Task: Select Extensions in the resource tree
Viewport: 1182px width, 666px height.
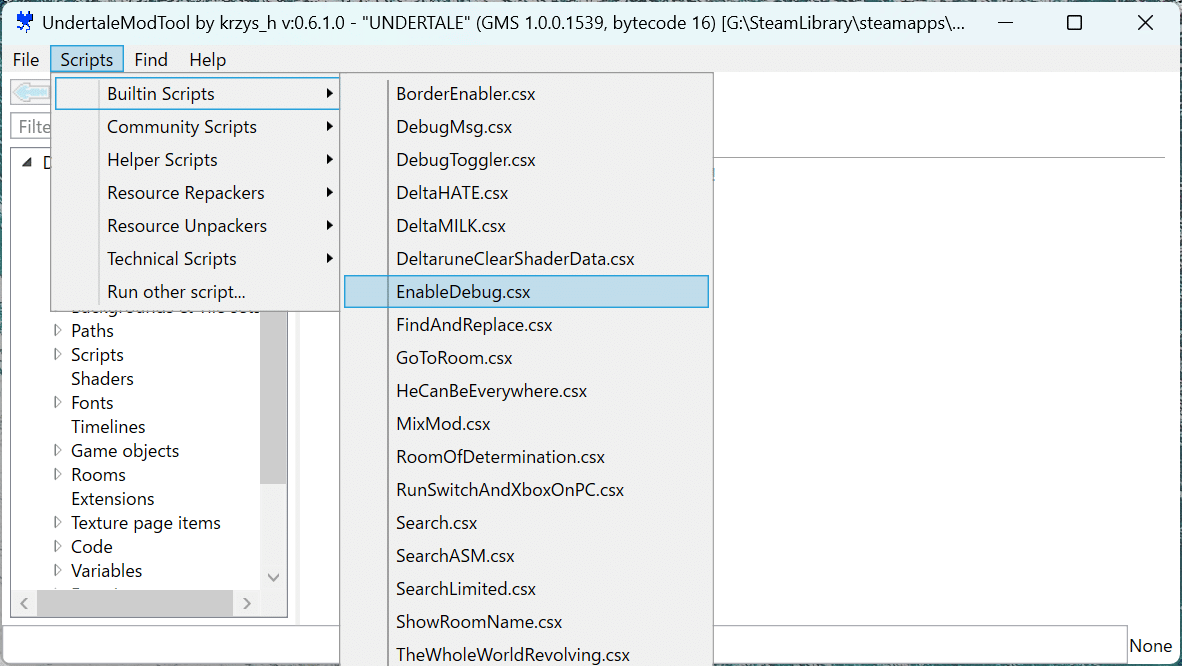Action: (x=112, y=499)
